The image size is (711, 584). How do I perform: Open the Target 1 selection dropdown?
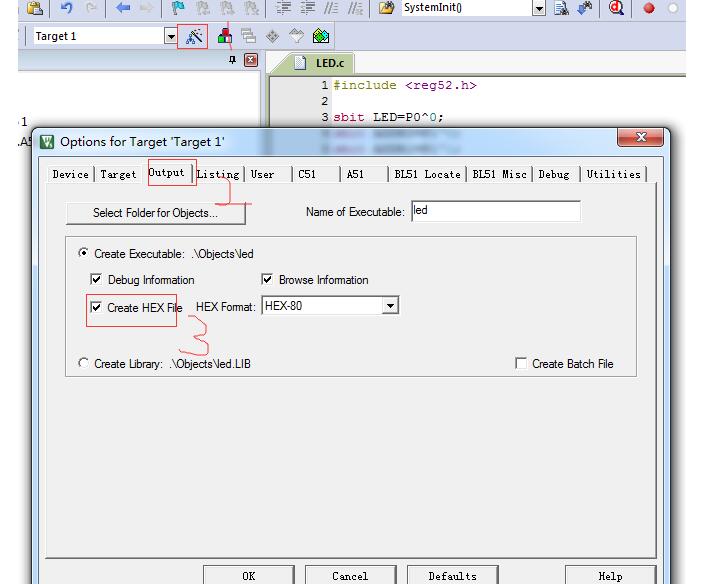pos(170,36)
